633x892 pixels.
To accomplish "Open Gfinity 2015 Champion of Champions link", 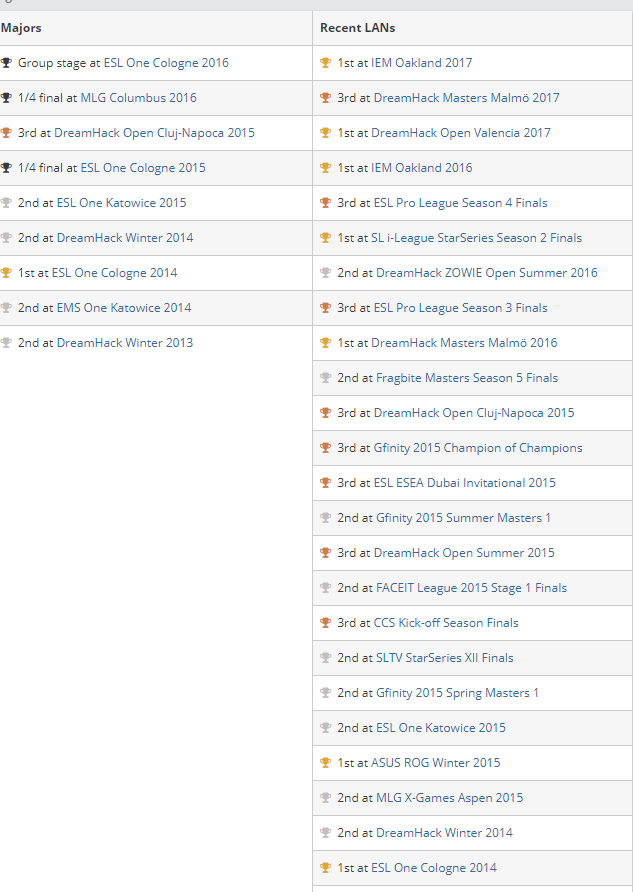I will (478, 448).
